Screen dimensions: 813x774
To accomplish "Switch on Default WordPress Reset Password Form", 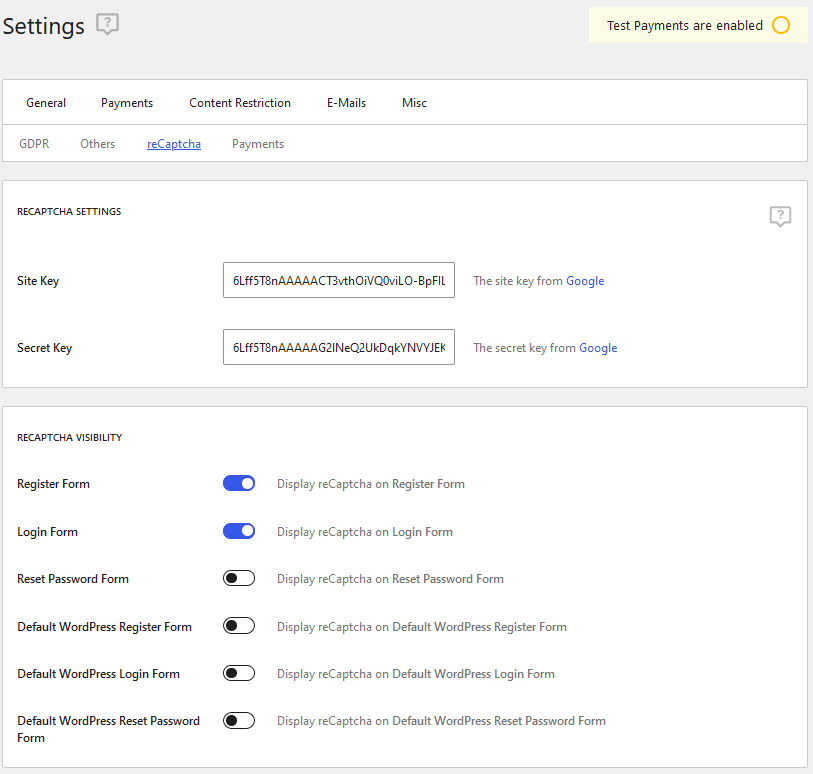I will click(x=239, y=720).
